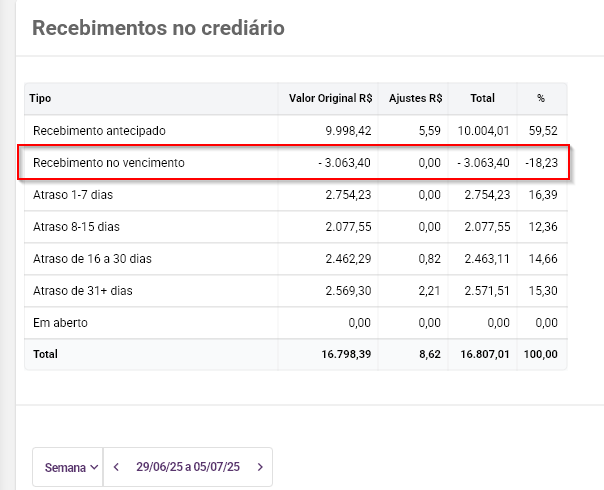Screen dimensions: 604x490
Task: Select the Atraso 1-7 dias row
Action: pos(76,195)
